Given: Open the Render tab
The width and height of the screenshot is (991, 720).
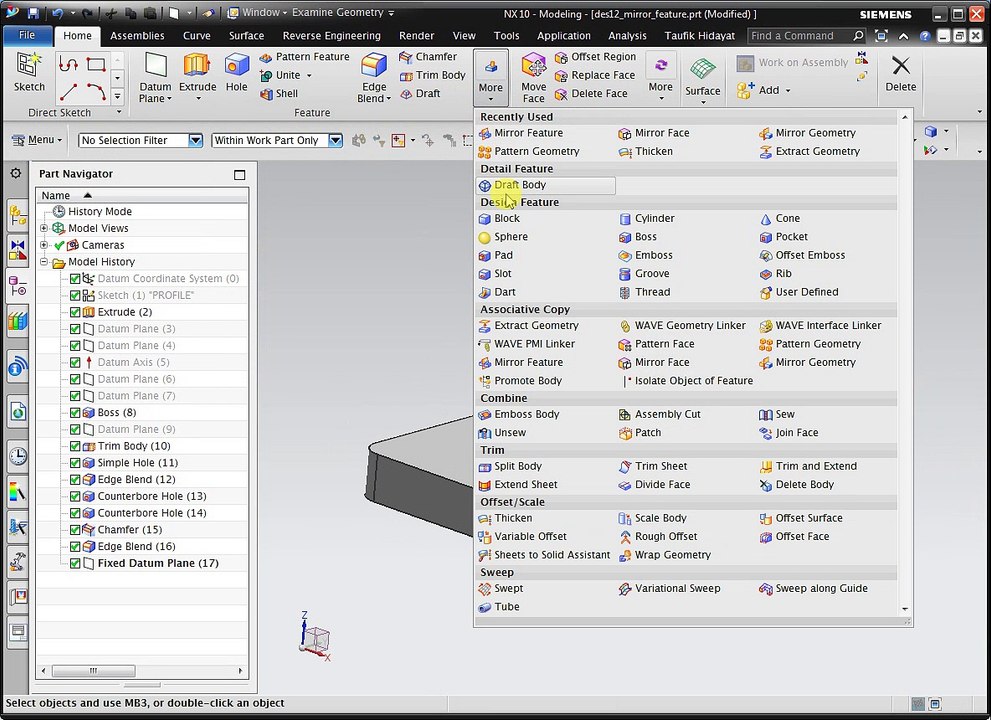Looking at the screenshot, I should click(x=416, y=36).
